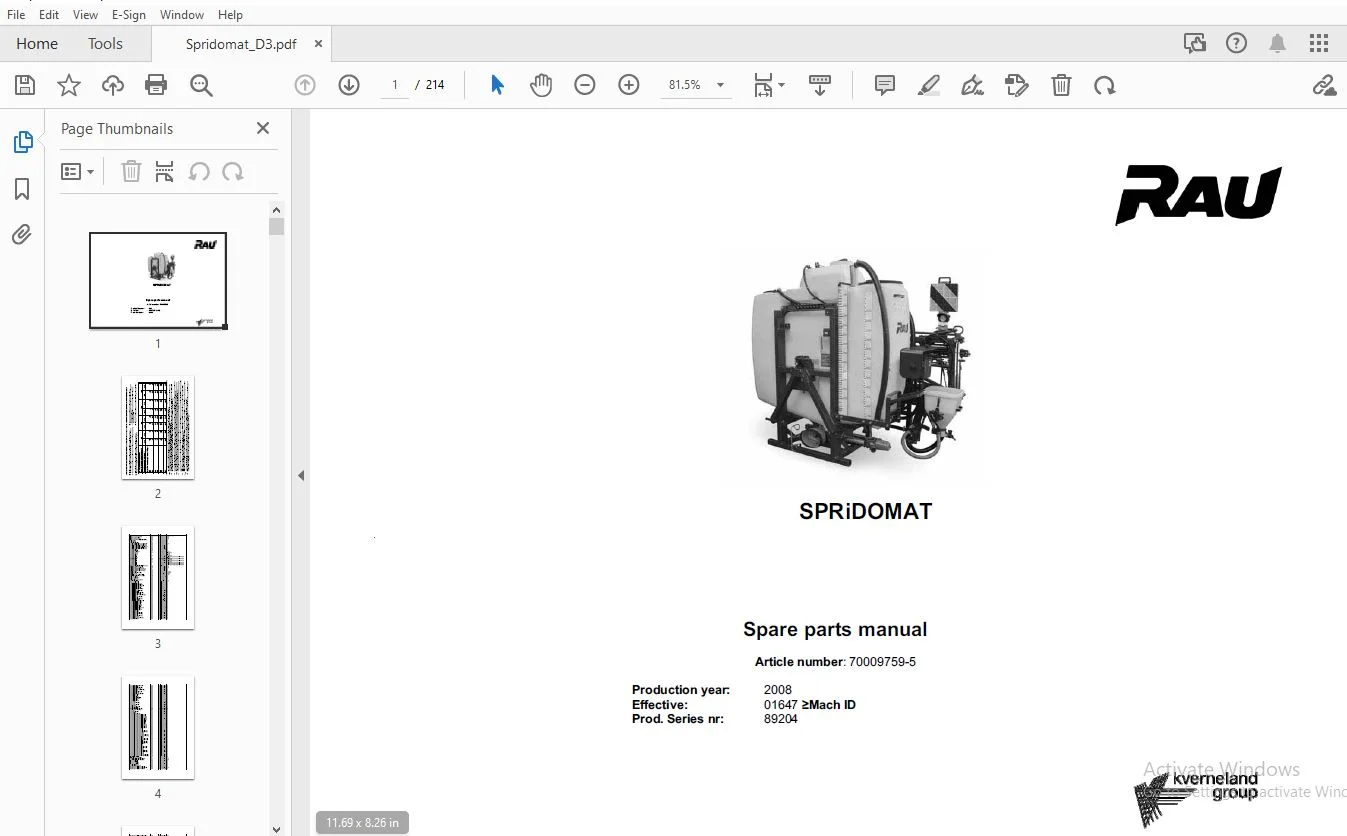Screen dimensions: 1347x836
Task: Open the E-Sign menu
Action: (x=129, y=14)
